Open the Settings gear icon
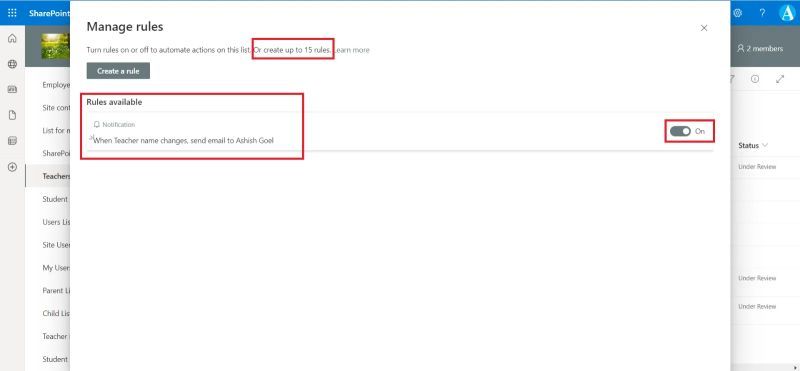This screenshot has height=371, width=800. point(737,13)
